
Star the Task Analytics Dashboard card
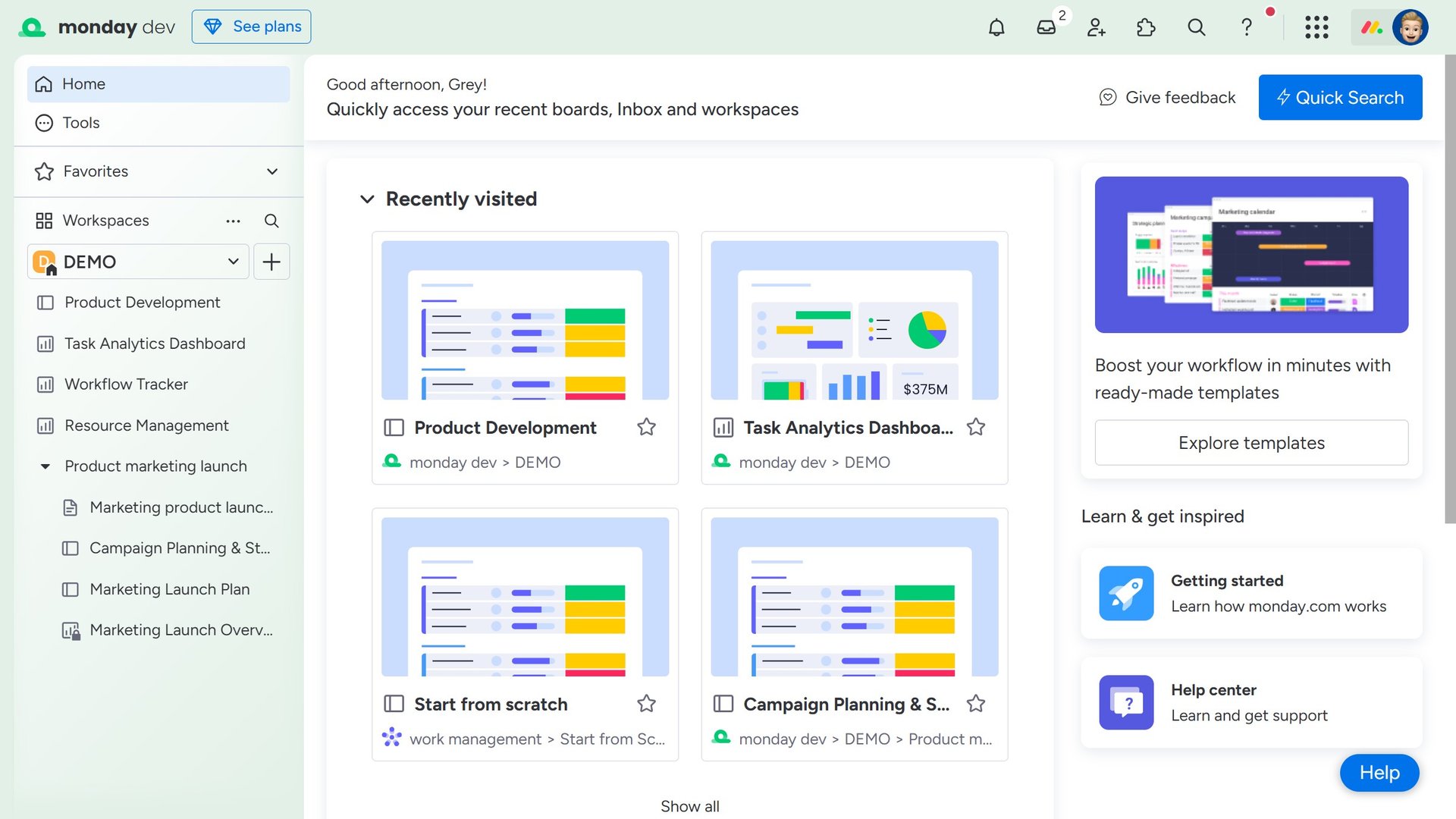tap(976, 428)
